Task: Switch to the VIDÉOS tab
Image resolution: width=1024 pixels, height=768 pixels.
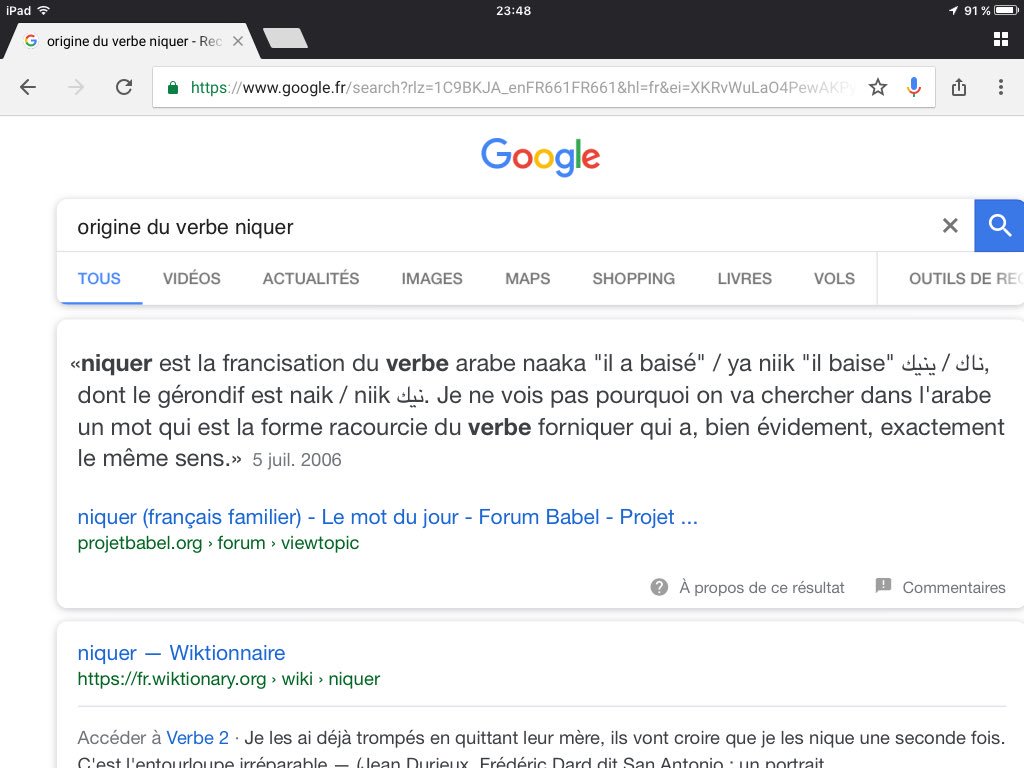Action: (x=191, y=278)
